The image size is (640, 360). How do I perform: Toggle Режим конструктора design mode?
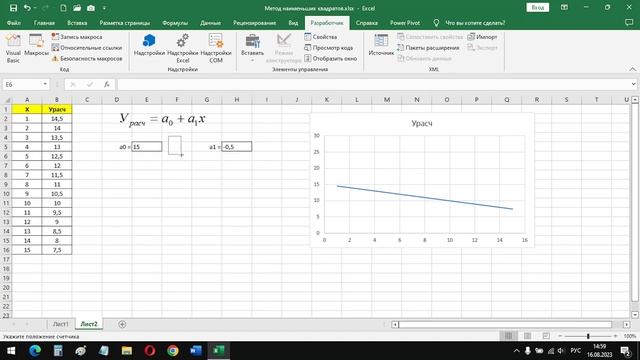(x=284, y=48)
